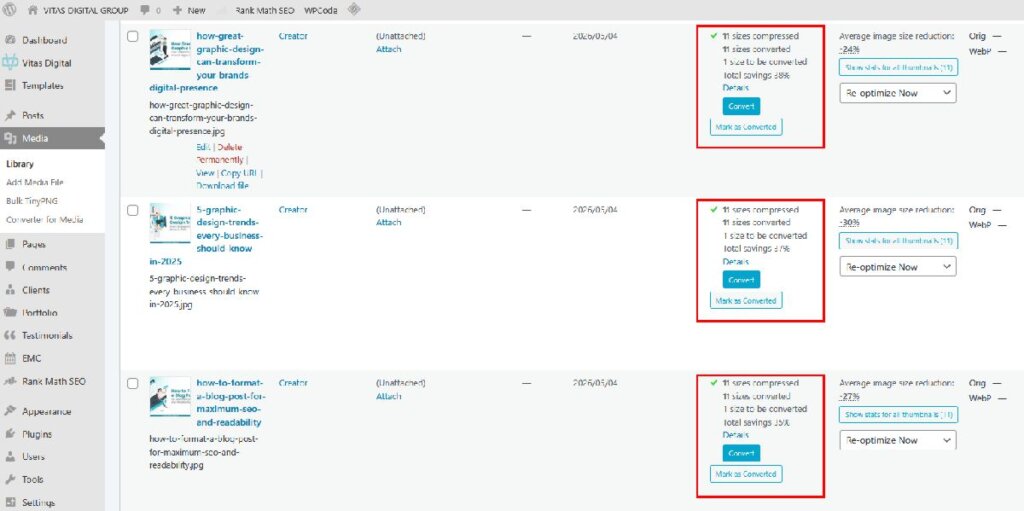Viewport: 1024px width, 511px height.
Task: Show stats for thumbnails in how-great-graphic-design row
Action: point(899,67)
